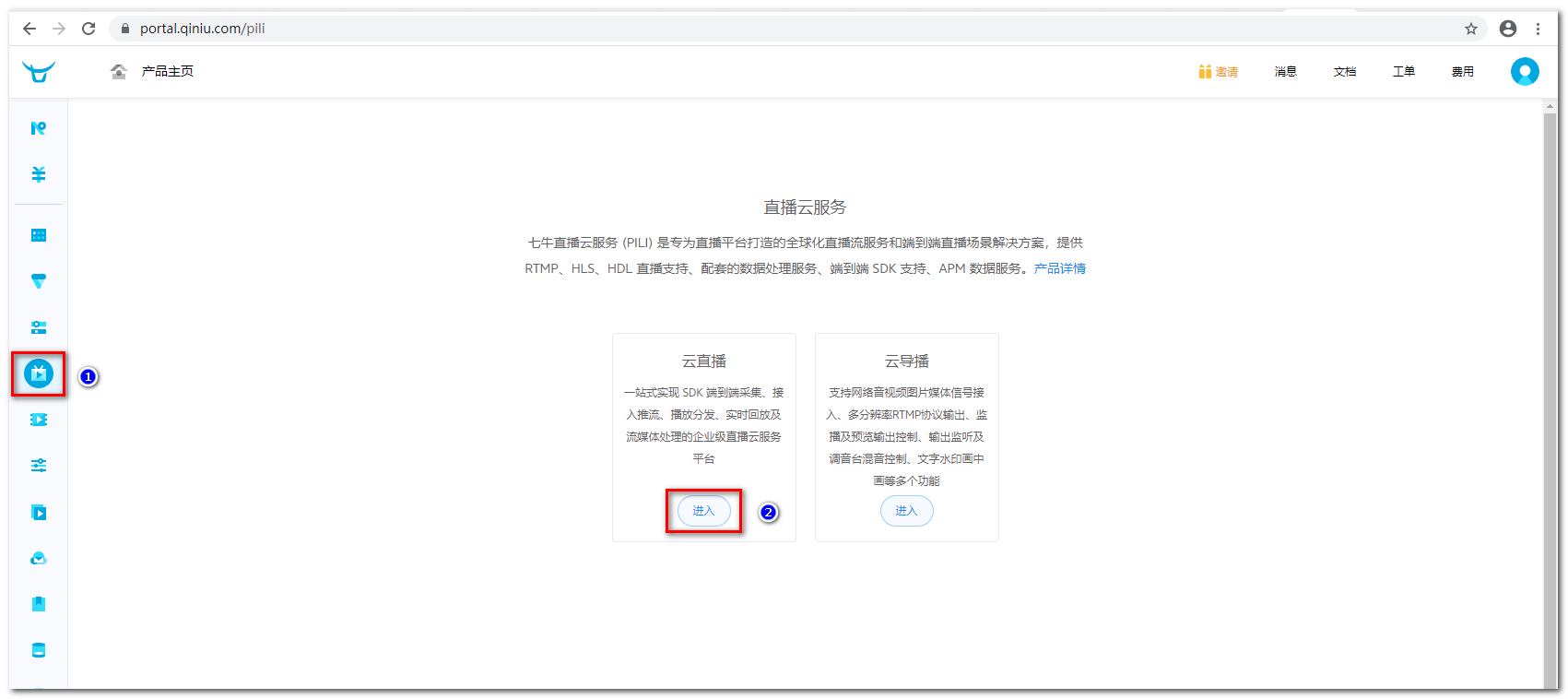Open the 文档 documentation menu
1568x699 pixels.
point(1345,71)
